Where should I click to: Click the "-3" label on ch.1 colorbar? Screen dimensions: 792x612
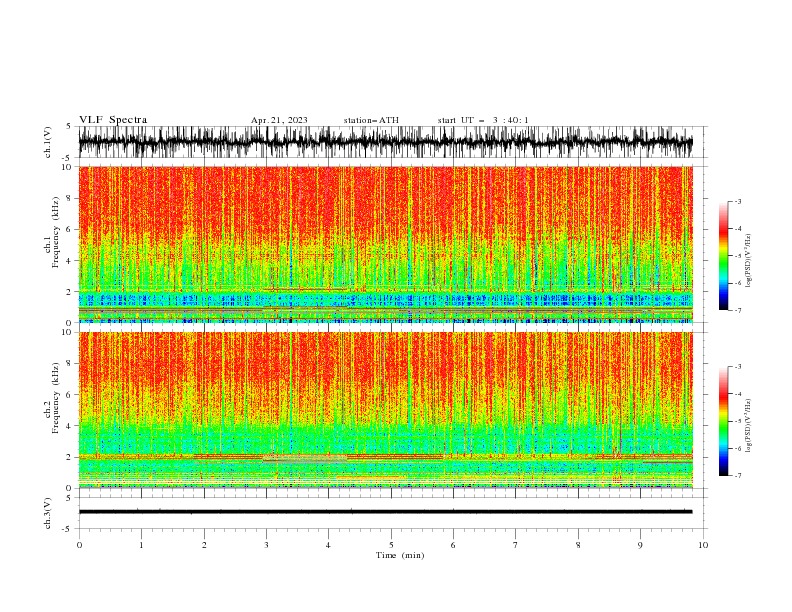tap(737, 201)
